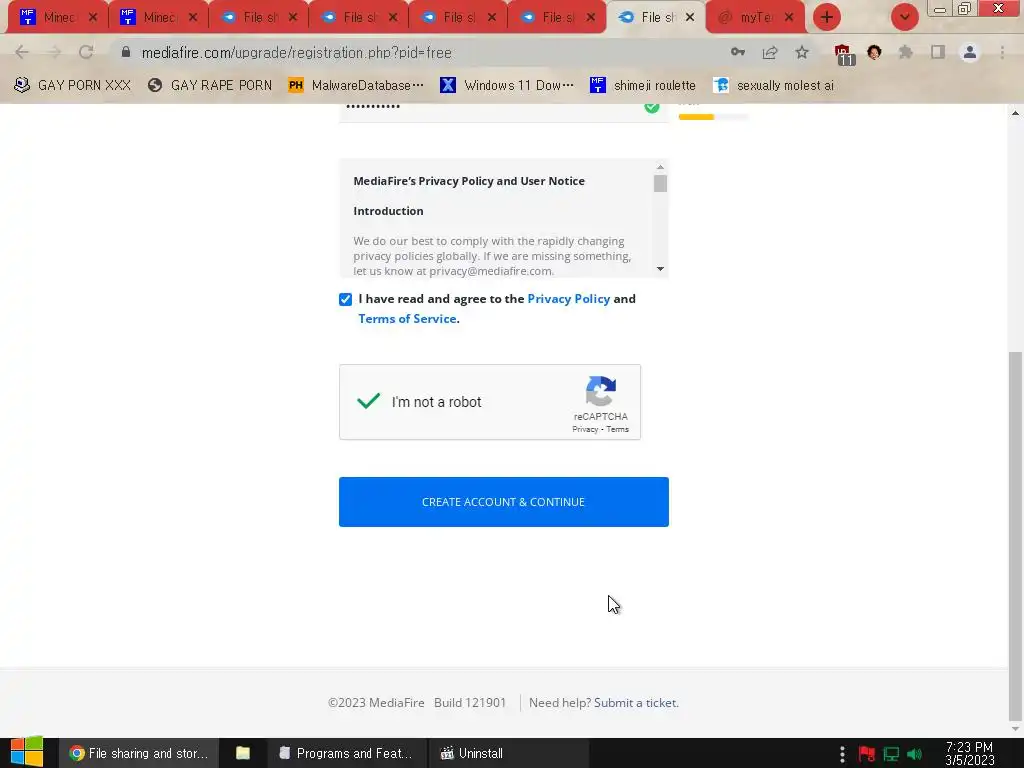
Task: Bookmark this page with the star icon
Action: pyautogui.click(x=802, y=52)
